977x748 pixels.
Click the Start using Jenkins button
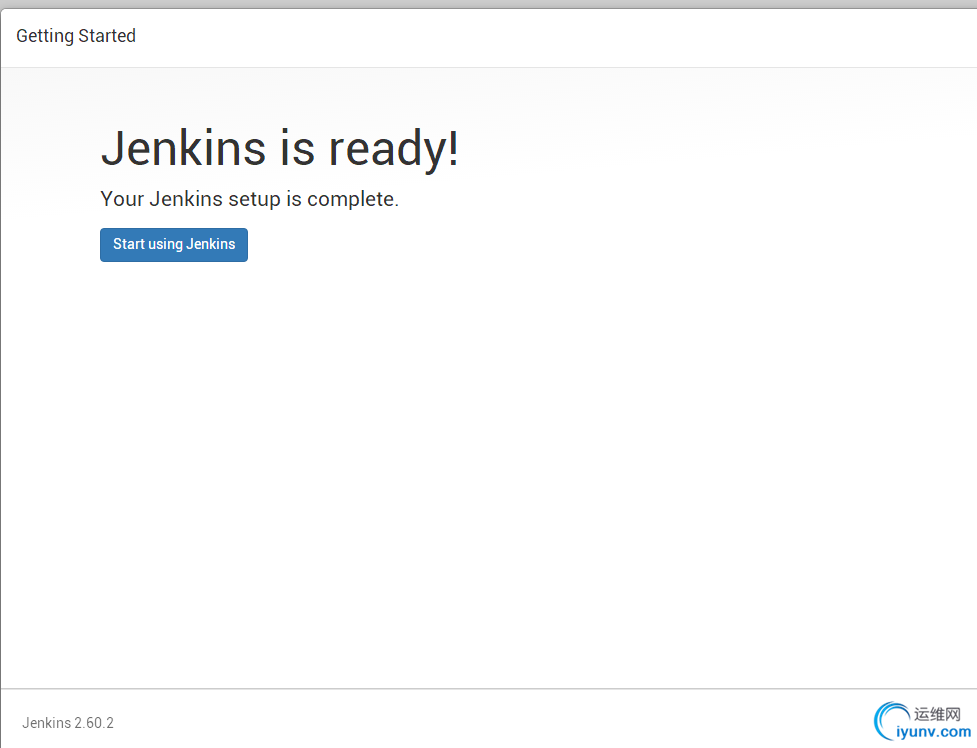pyautogui.click(x=174, y=245)
